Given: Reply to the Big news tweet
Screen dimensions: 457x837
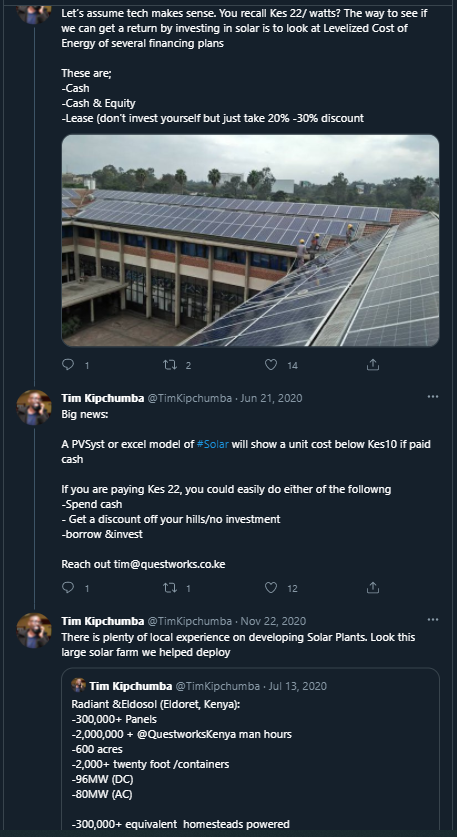Looking at the screenshot, I should [x=68, y=588].
